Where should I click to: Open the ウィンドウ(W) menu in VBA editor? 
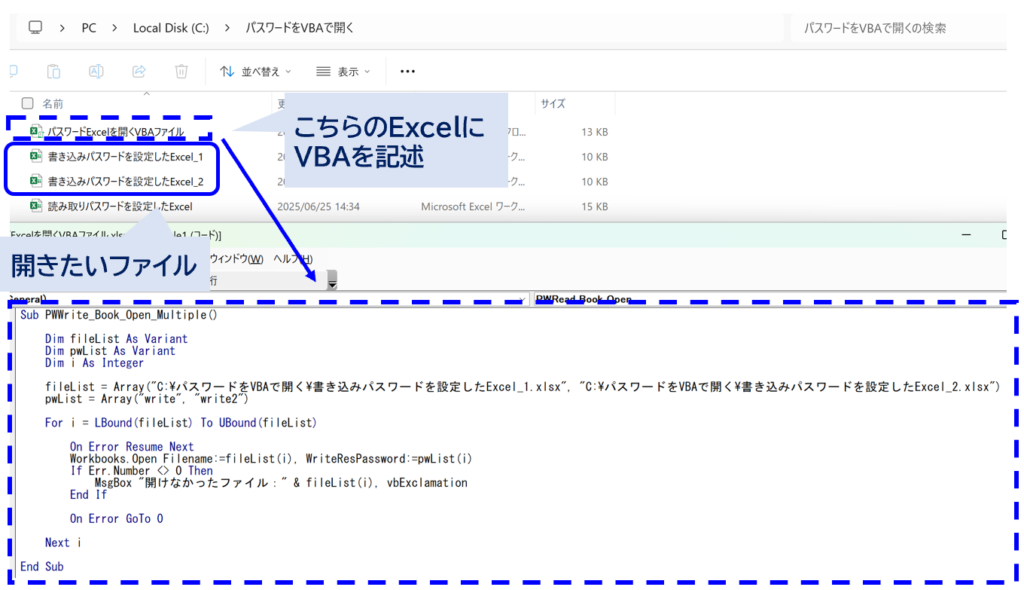(x=236, y=259)
